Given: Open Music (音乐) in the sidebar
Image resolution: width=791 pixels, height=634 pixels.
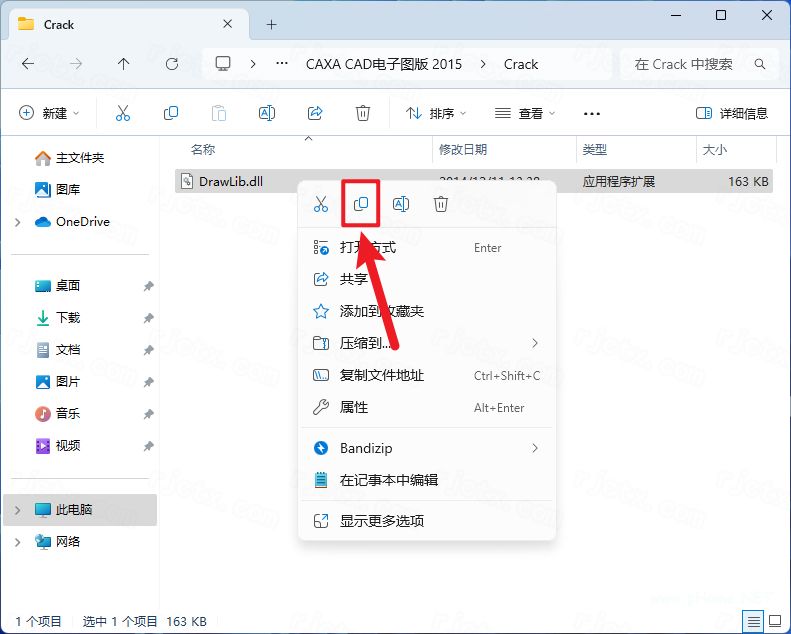Looking at the screenshot, I should tap(58, 414).
